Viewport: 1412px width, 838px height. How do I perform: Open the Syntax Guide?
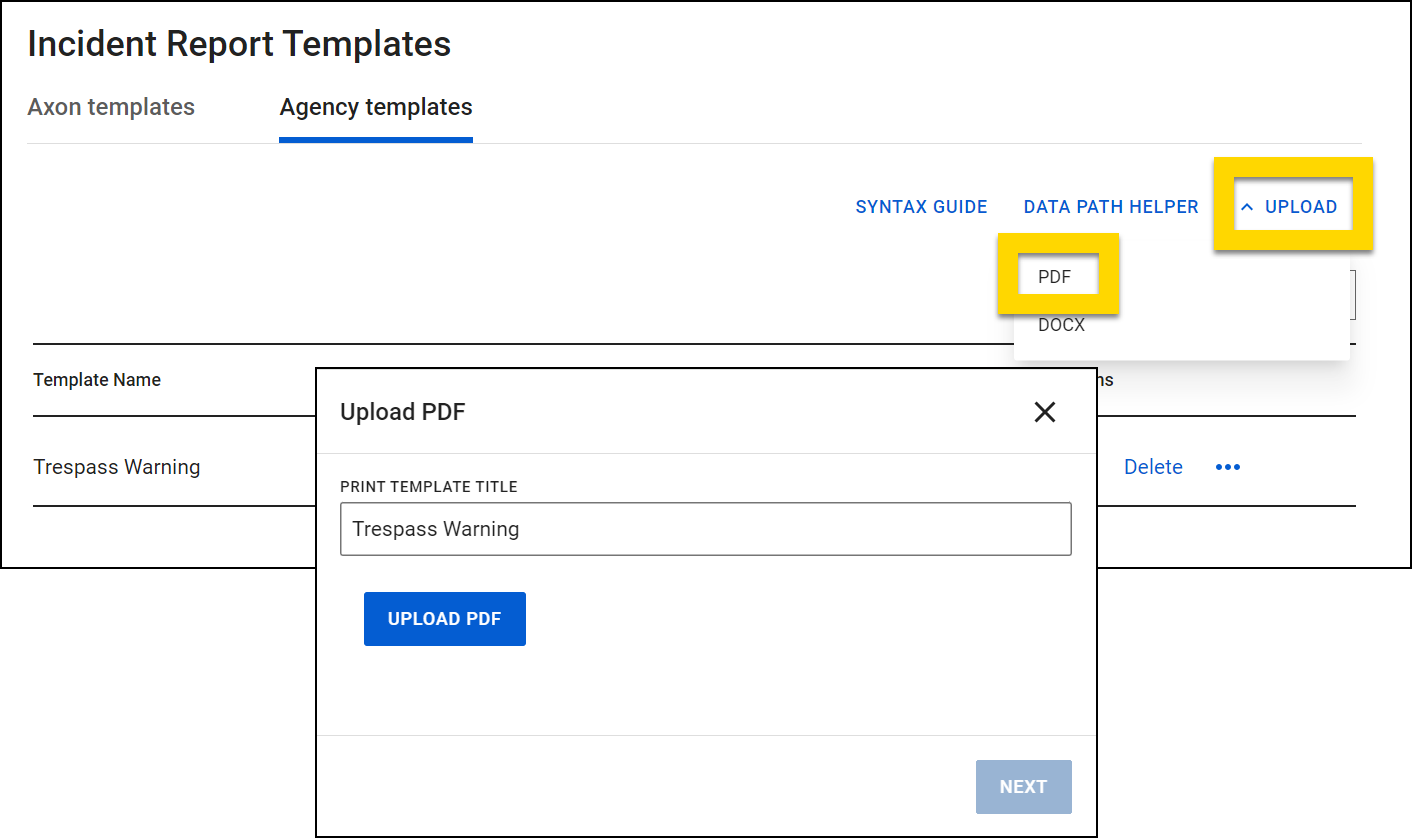[x=921, y=206]
